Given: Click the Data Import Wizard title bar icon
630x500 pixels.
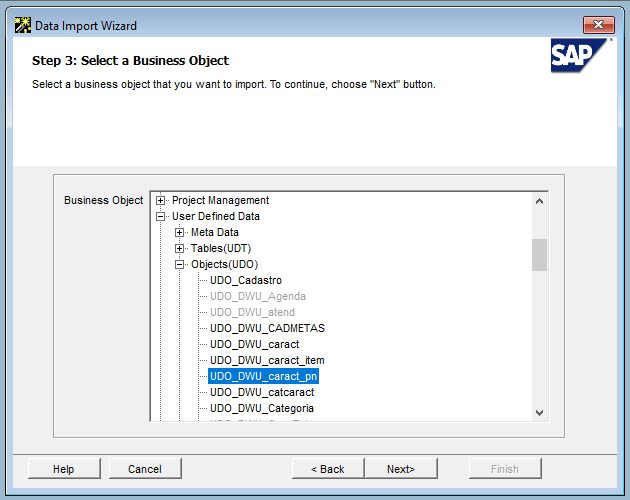Looking at the screenshot, I should tap(22, 25).
